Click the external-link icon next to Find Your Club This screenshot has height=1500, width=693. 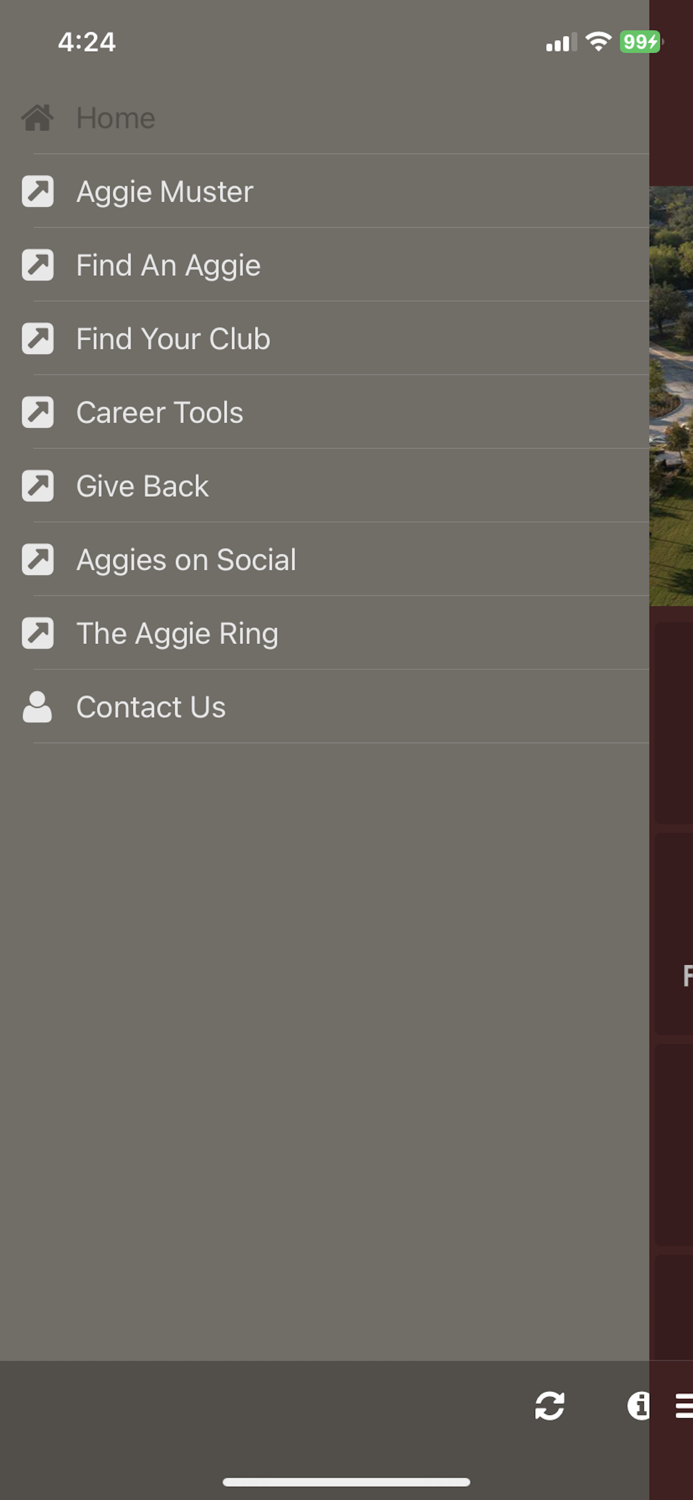pos(37,338)
